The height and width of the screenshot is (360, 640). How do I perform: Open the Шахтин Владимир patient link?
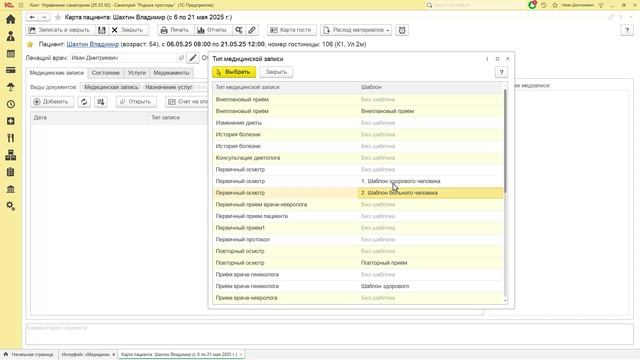tap(93, 44)
